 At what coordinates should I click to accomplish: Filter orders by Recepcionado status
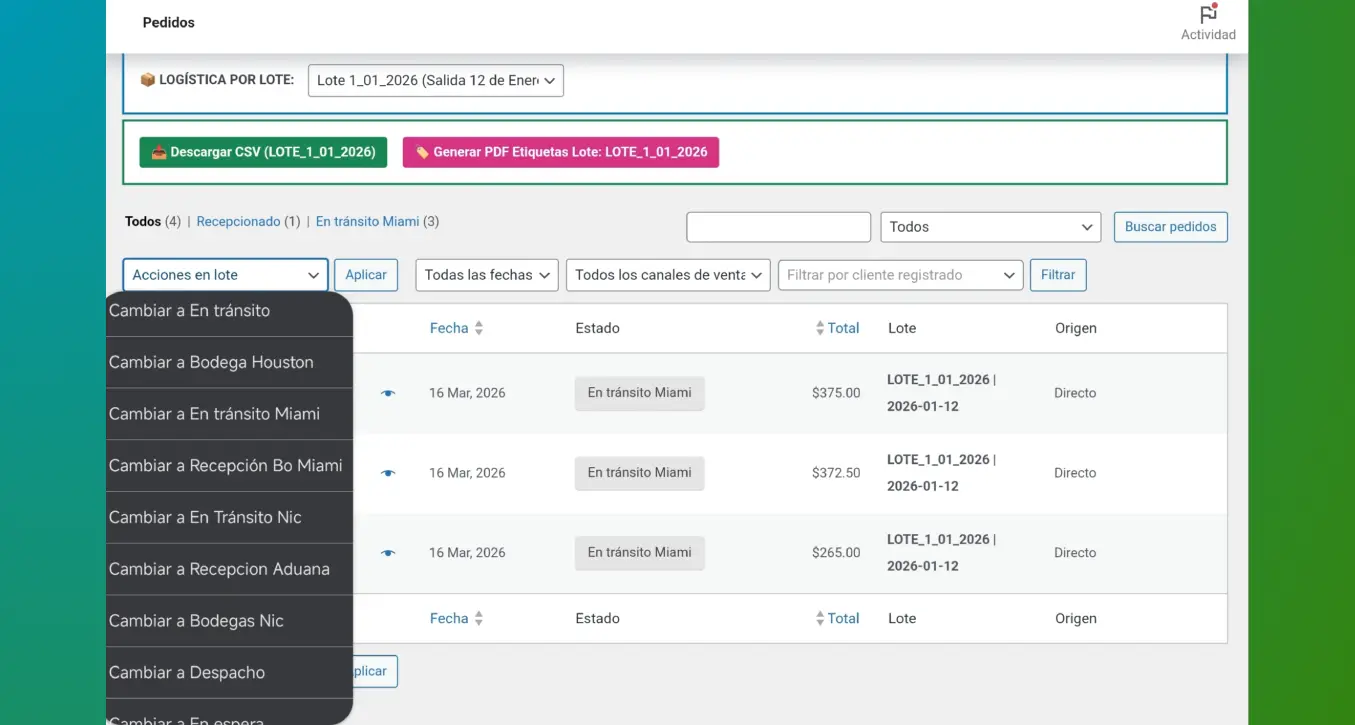click(238, 222)
